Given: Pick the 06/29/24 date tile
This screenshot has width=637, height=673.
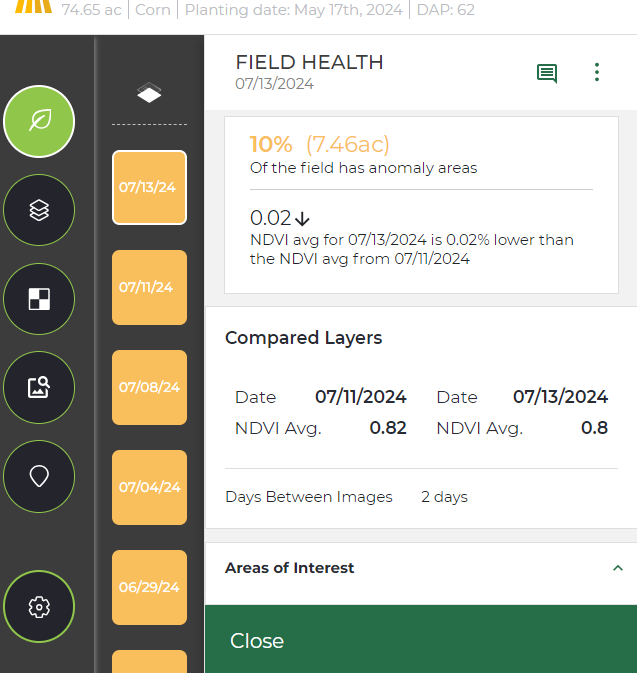Looking at the screenshot, I should pos(149,587).
